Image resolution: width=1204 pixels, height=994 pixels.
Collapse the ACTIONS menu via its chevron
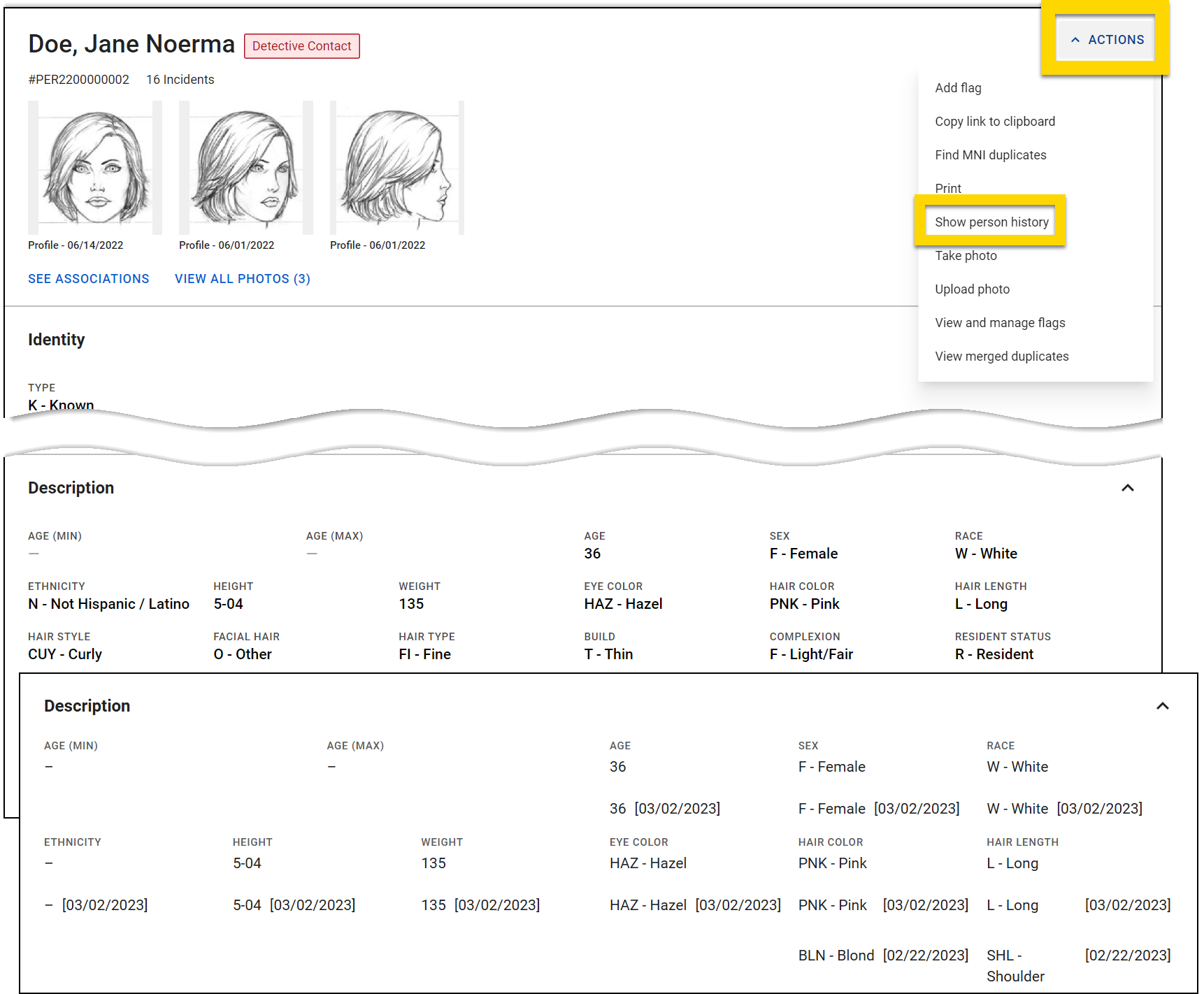pyautogui.click(x=1075, y=40)
